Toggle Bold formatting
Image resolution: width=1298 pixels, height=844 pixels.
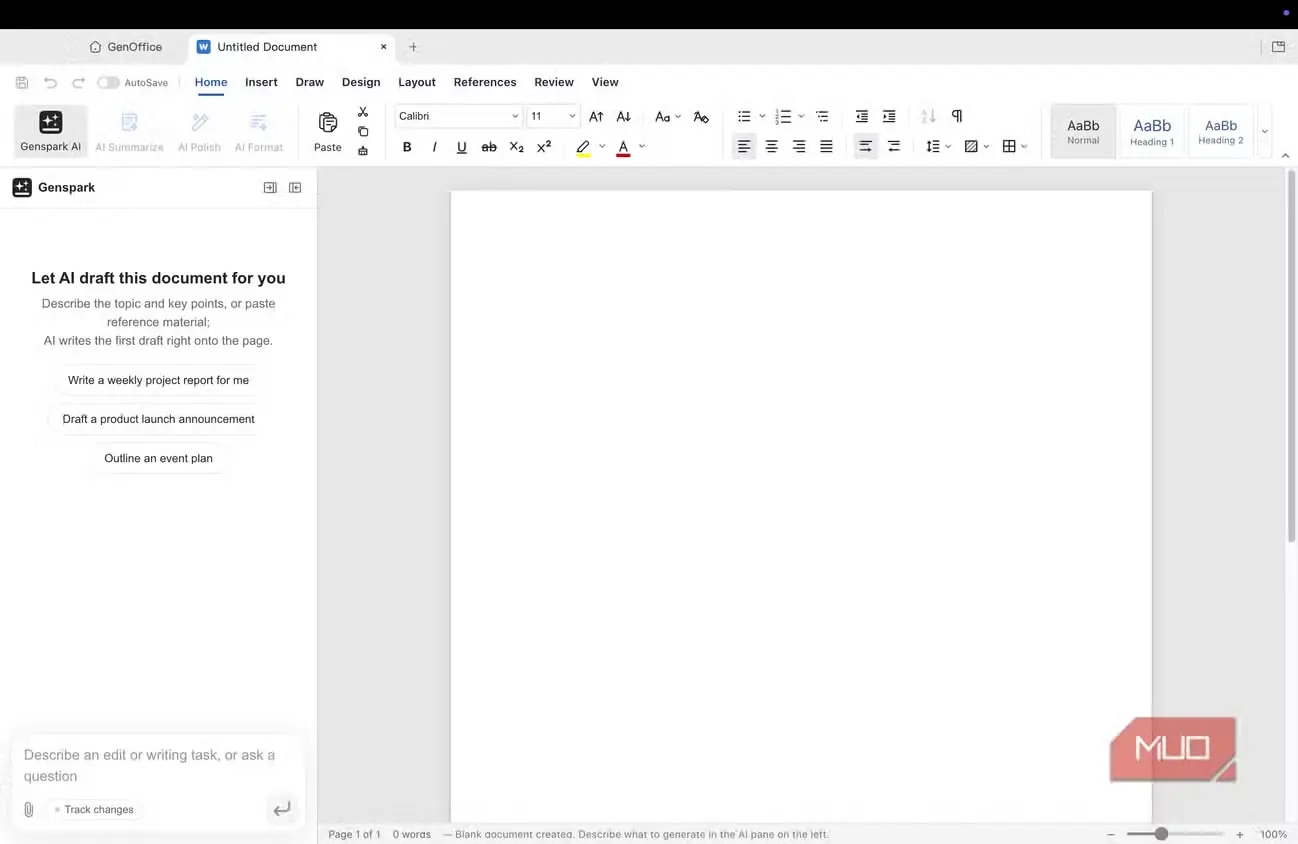407,147
